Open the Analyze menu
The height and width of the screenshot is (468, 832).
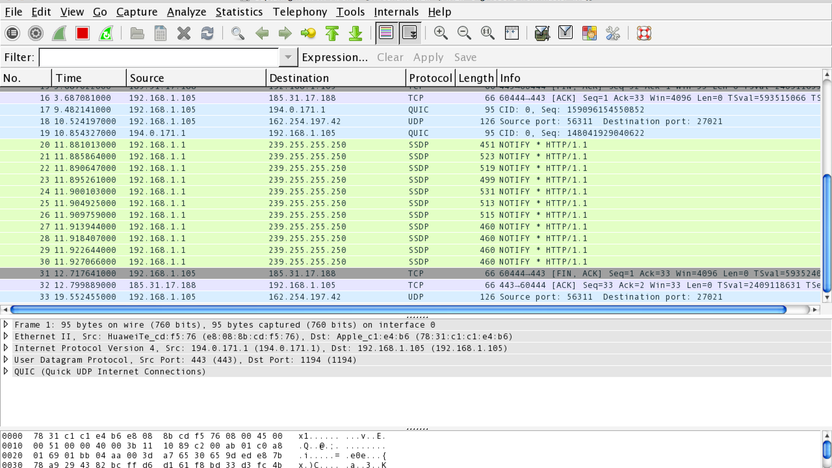click(x=186, y=12)
